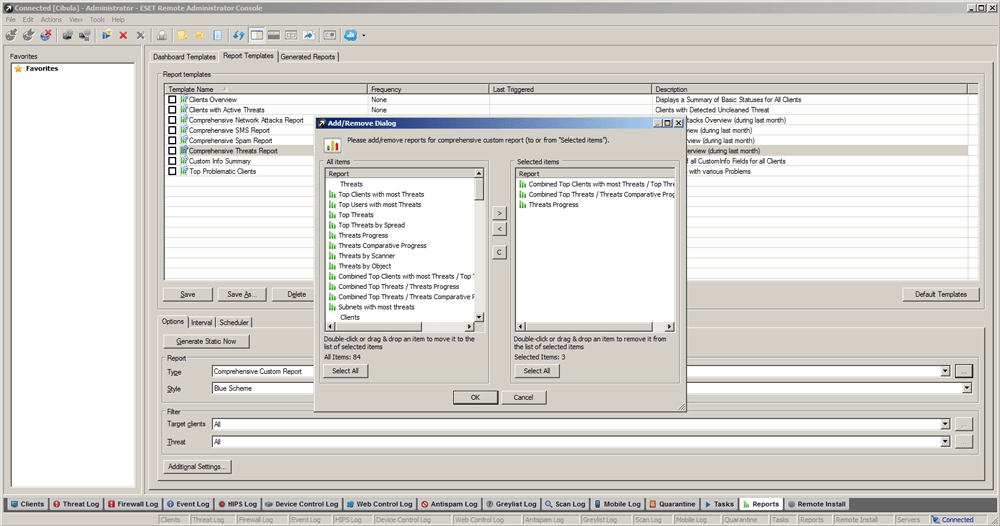1000x526 pixels.
Task: Tick the Comprehensive Network Attacks Report checkbox
Action: click(x=172, y=120)
